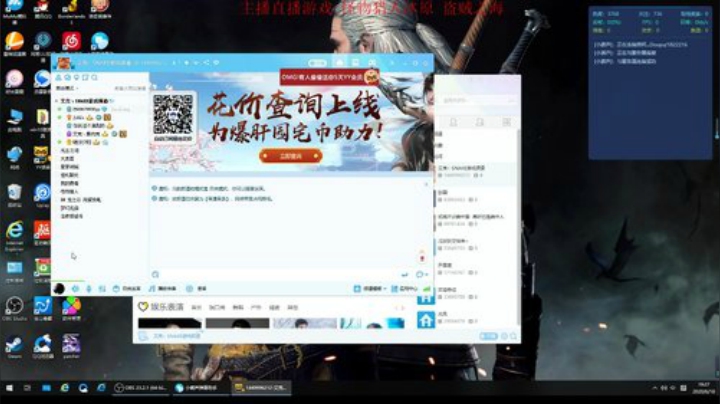Launch OBS Studio from desktop
Screen dimensions: 720x404
tap(14, 308)
